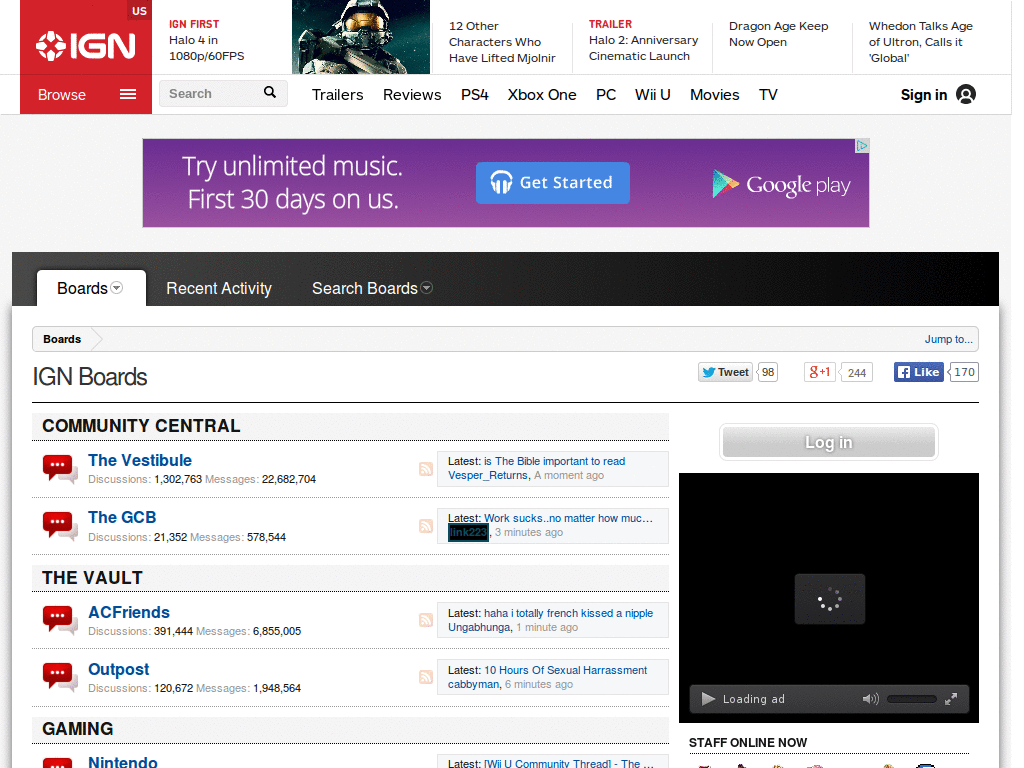The image size is (1024, 768).
Task: Open The Vestibule speech bubble icon
Action: [59, 469]
